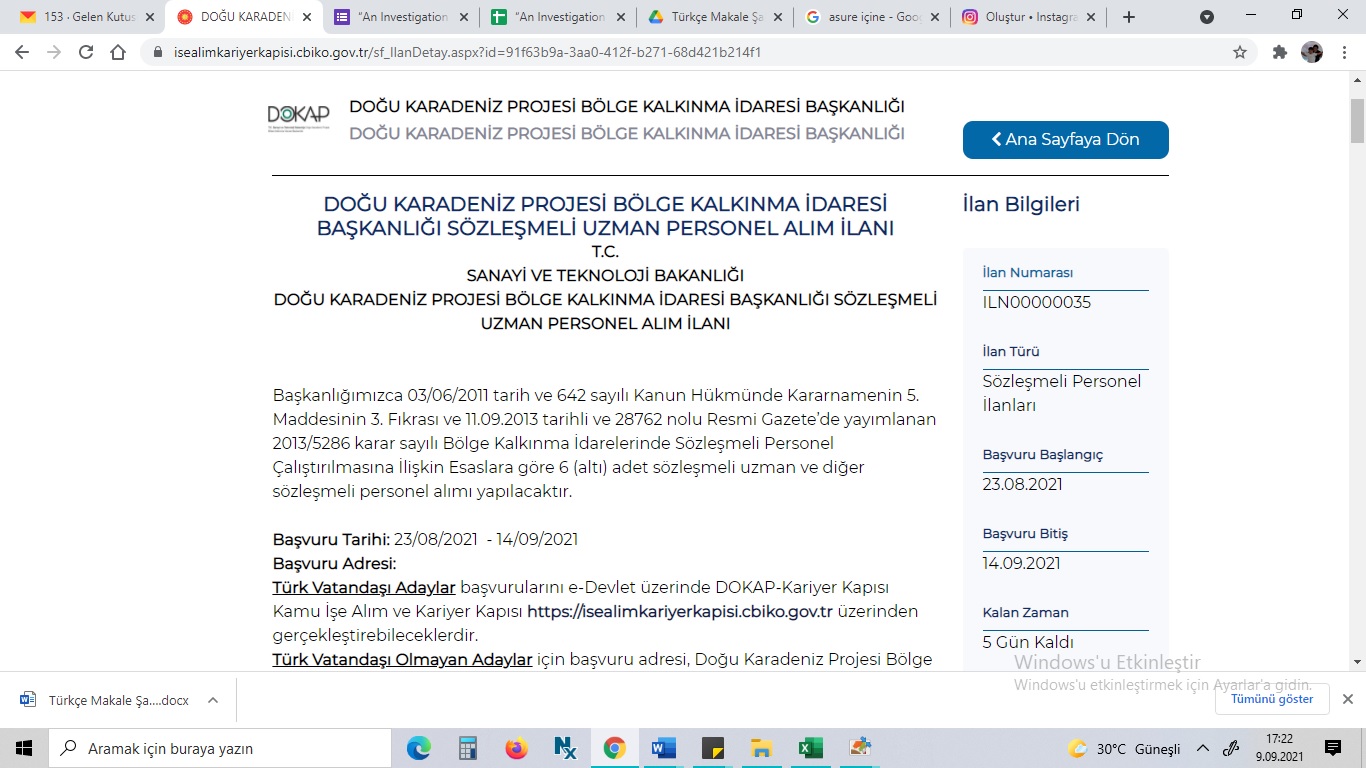The height and width of the screenshot is (768, 1366).
Task: Click the Başvuru Bitiş date 14.09.2021
Action: click(x=1022, y=563)
